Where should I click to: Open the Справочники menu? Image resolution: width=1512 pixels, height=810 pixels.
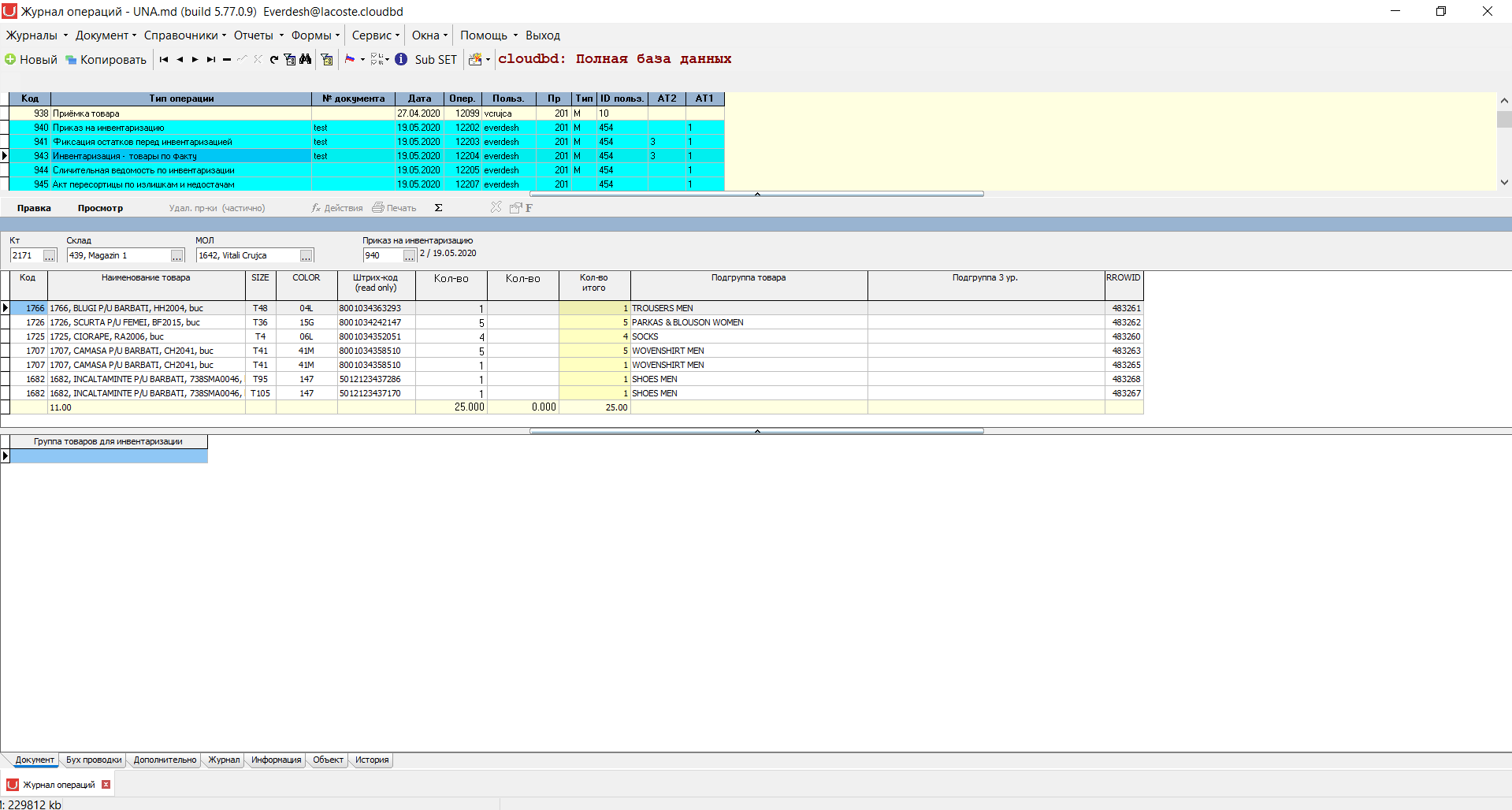(185, 35)
